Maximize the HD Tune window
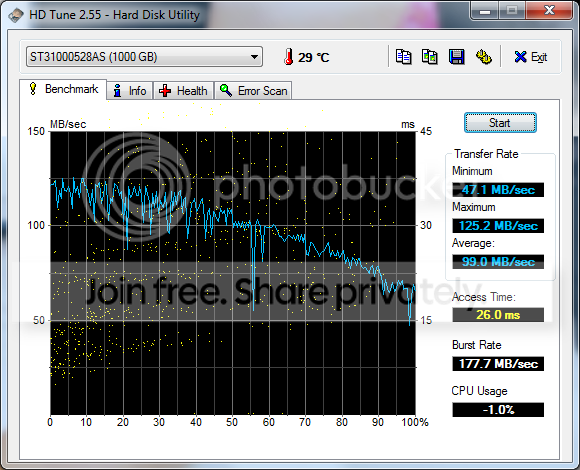The width and height of the screenshot is (580, 470). [512, 10]
